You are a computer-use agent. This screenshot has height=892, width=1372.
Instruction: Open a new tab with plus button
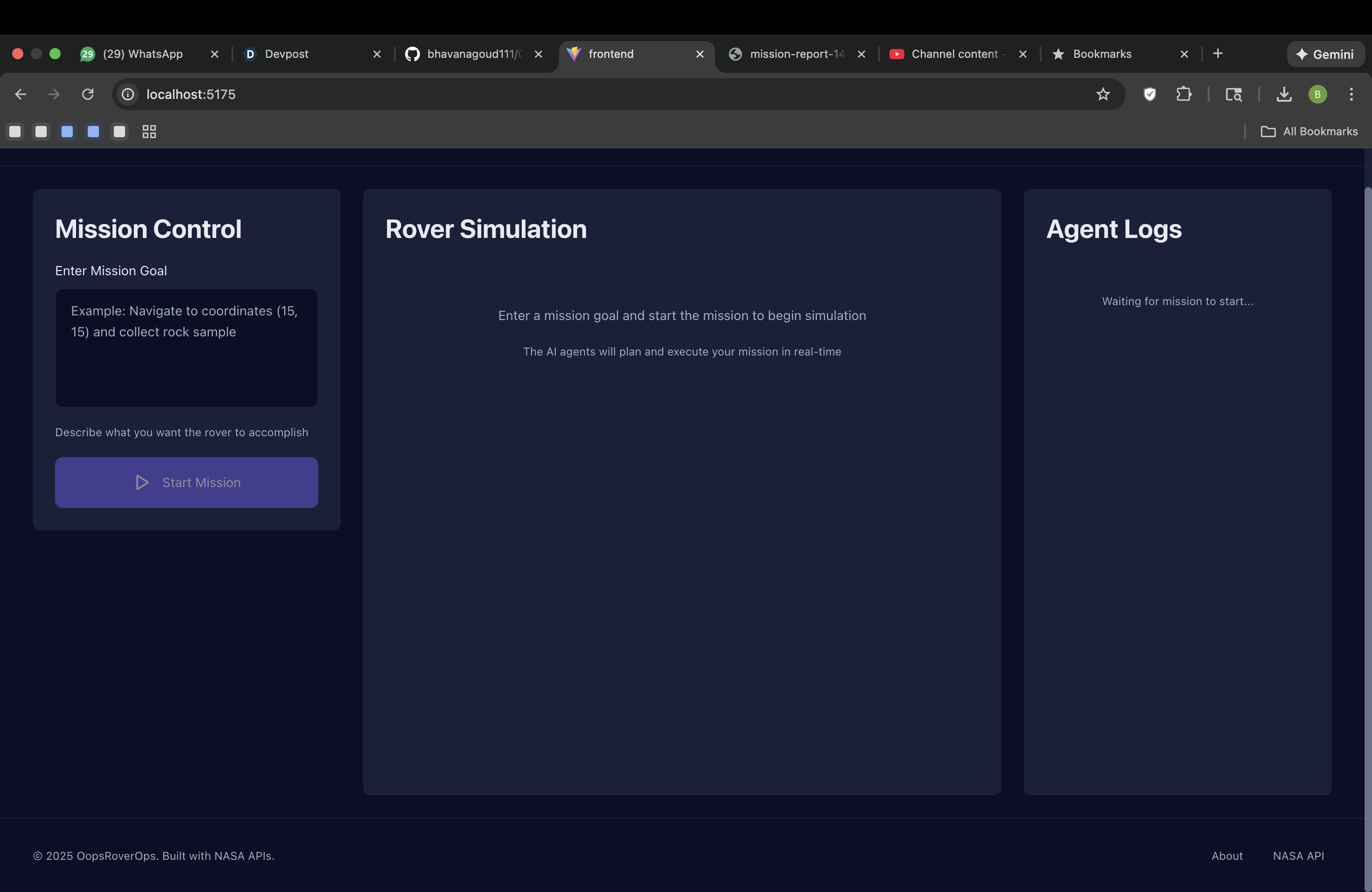(x=1218, y=54)
